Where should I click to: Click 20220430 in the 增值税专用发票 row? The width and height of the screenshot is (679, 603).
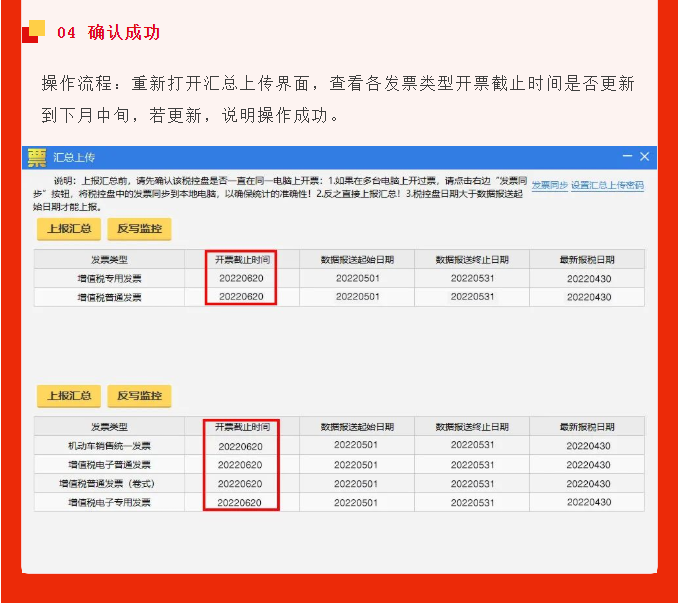589,279
